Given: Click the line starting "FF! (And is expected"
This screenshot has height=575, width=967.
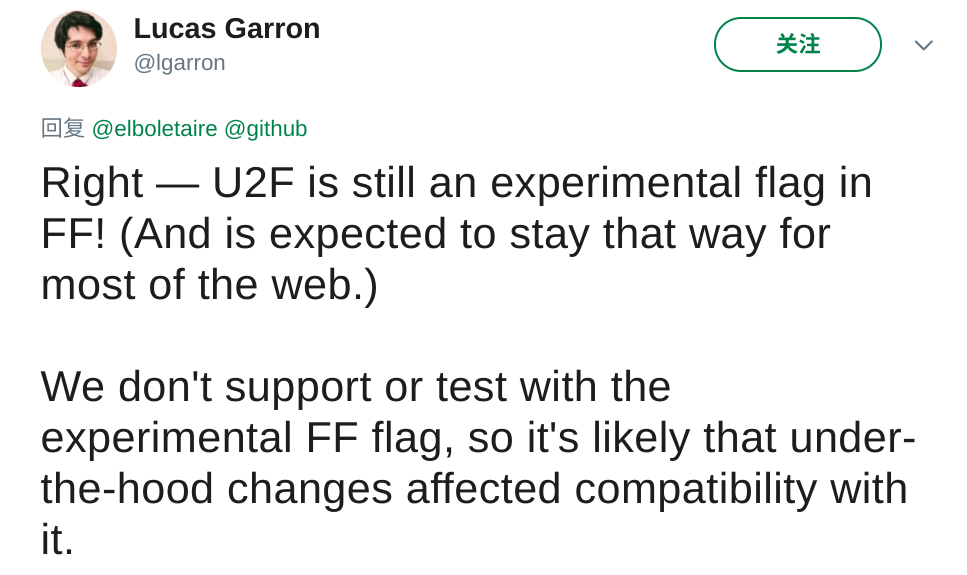Looking at the screenshot, I should [x=435, y=234].
